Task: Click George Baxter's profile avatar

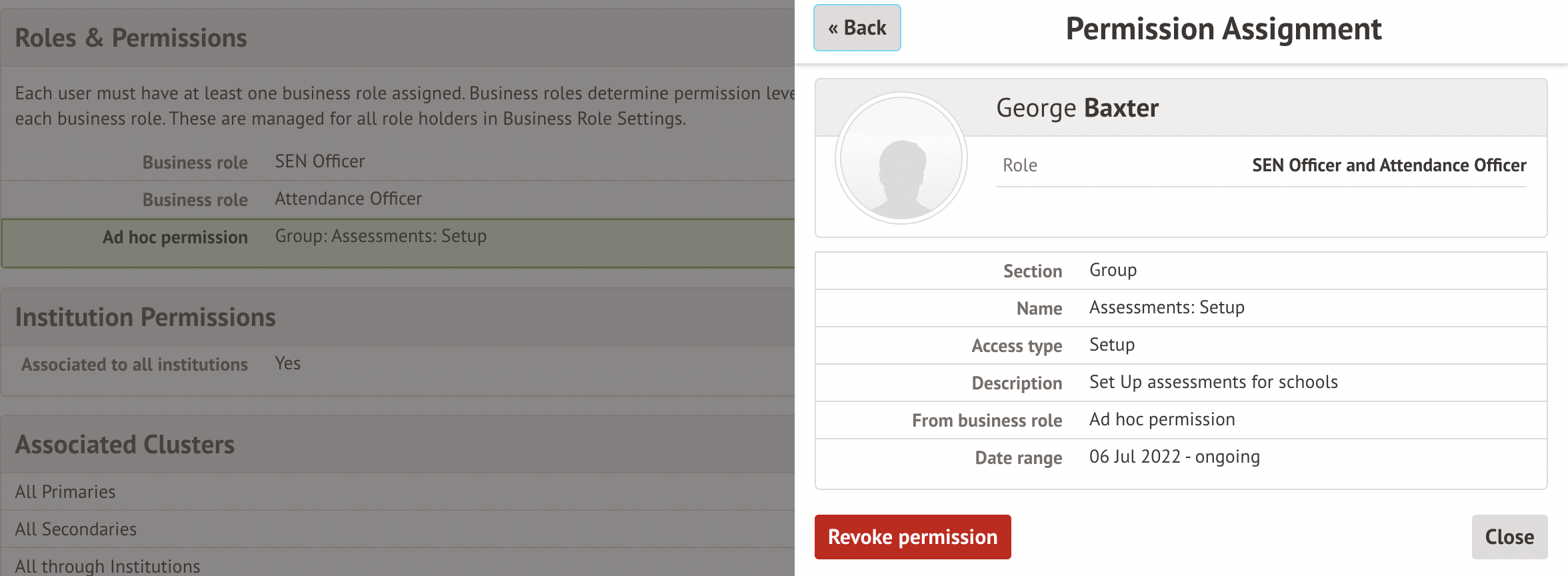Action: coord(901,158)
